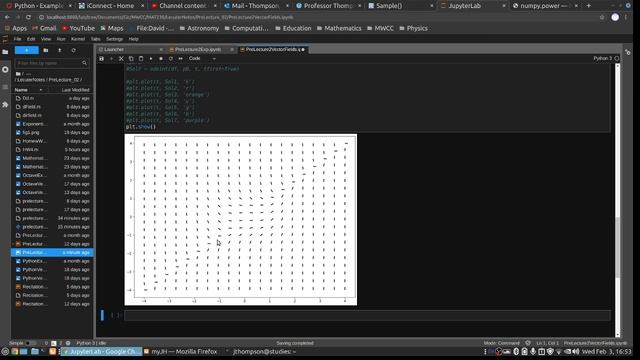Switch to Mail - Thompson browser tab

(x=256, y=6)
